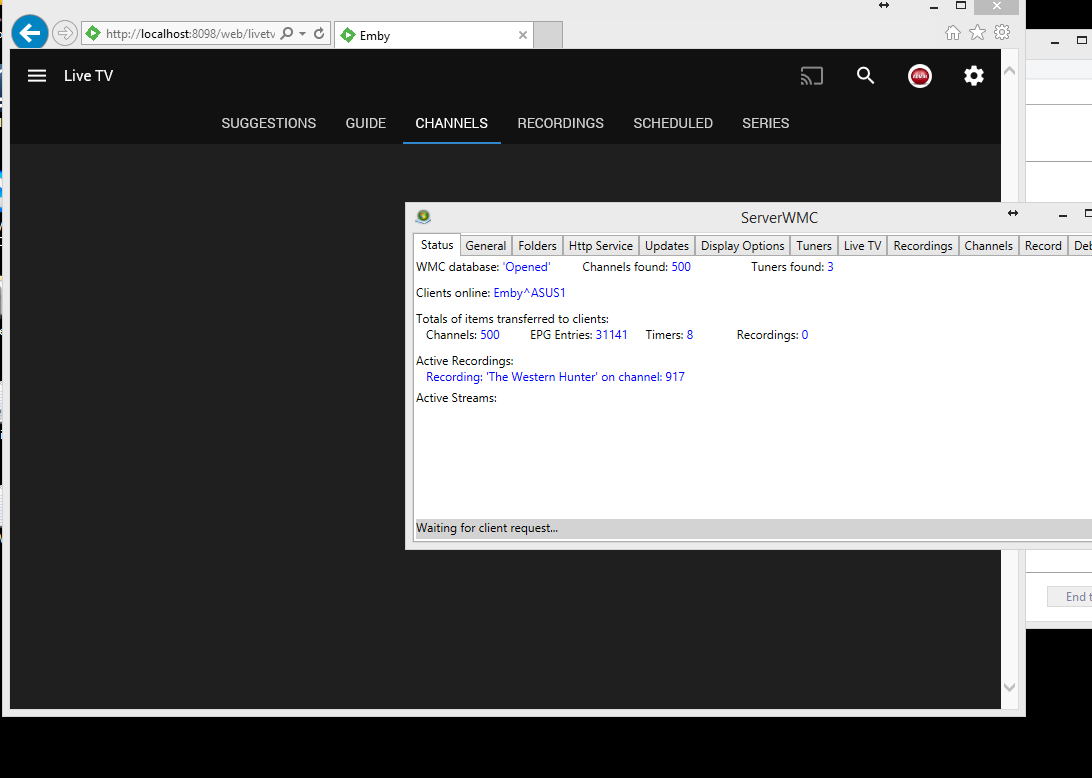
Task: Click the Emby page scroll up arrow
Action: tap(1009, 71)
